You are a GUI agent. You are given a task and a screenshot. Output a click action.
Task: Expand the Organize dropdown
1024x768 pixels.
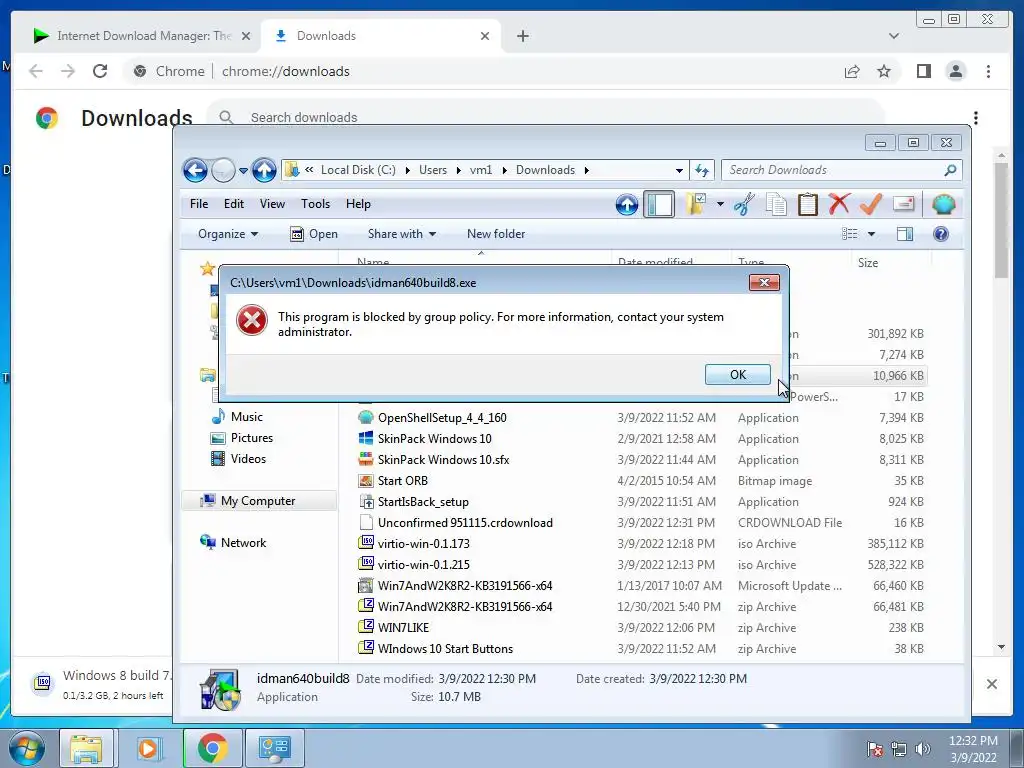point(228,234)
